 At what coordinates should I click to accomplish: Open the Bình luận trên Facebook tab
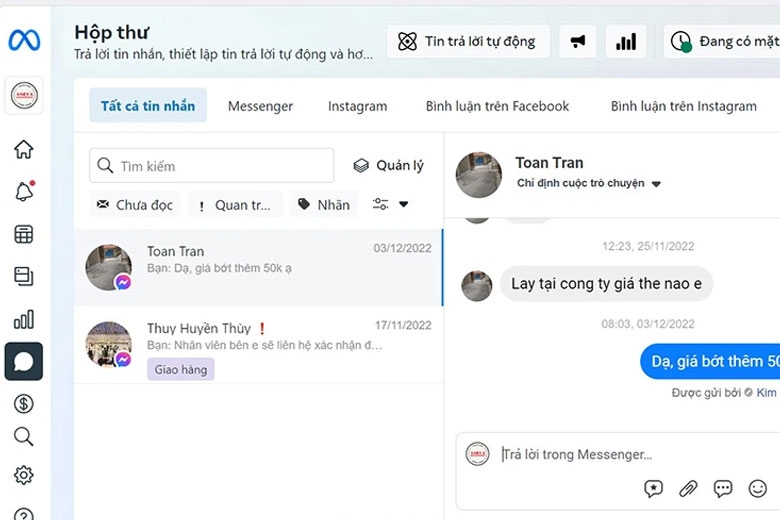497,106
